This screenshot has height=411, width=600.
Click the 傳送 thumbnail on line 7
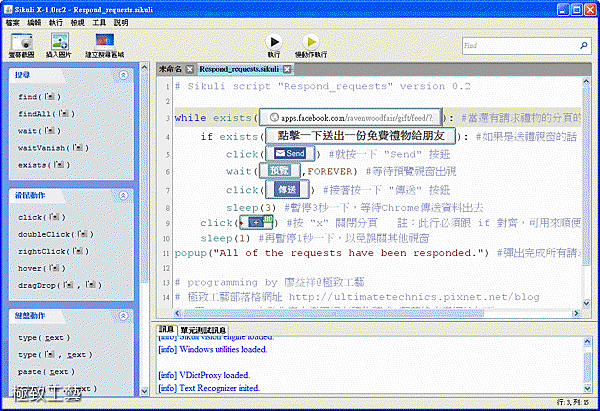[287, 189]
